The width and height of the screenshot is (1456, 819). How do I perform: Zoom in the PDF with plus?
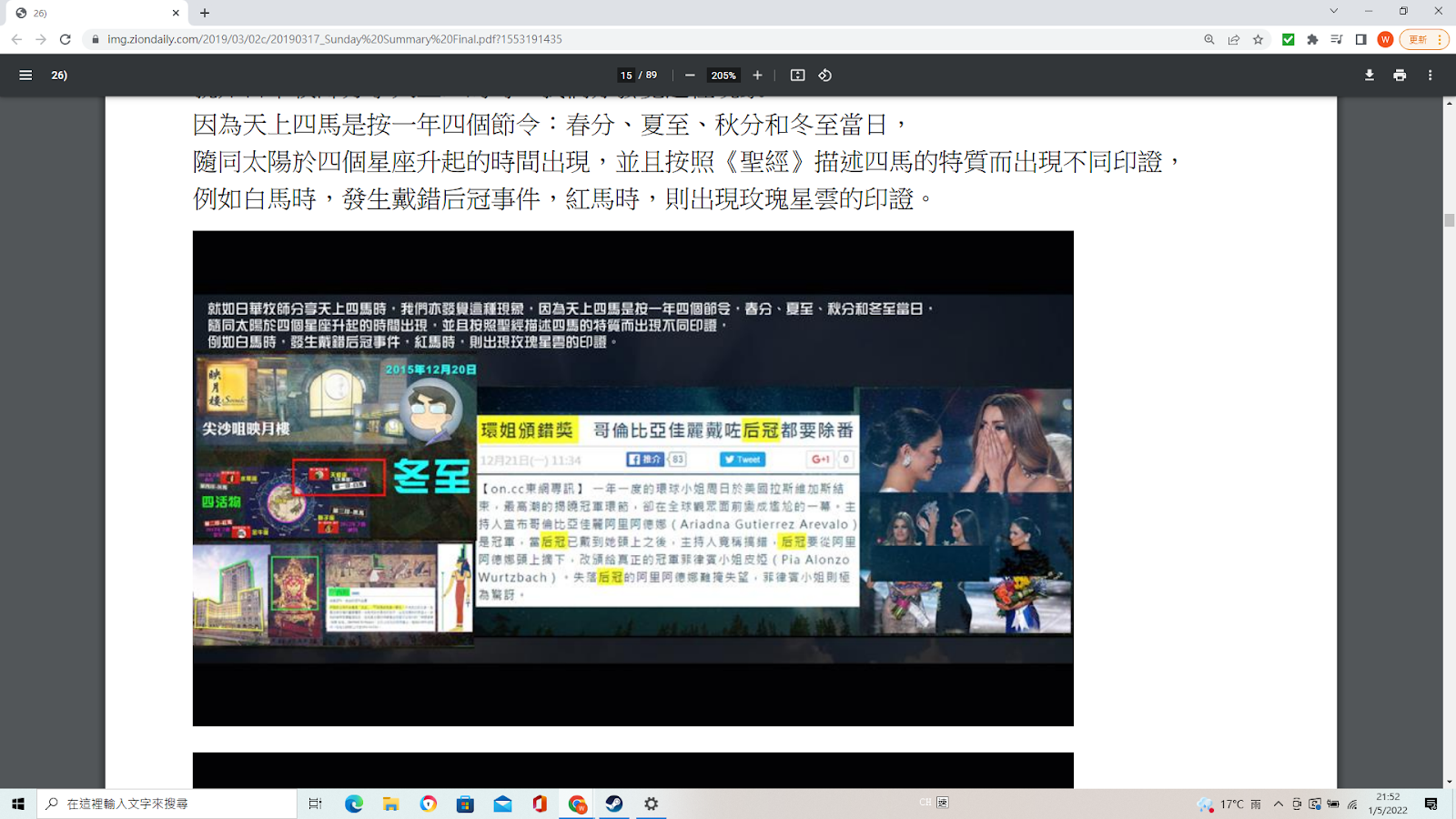pyautogui.click(x=757, y=76)
